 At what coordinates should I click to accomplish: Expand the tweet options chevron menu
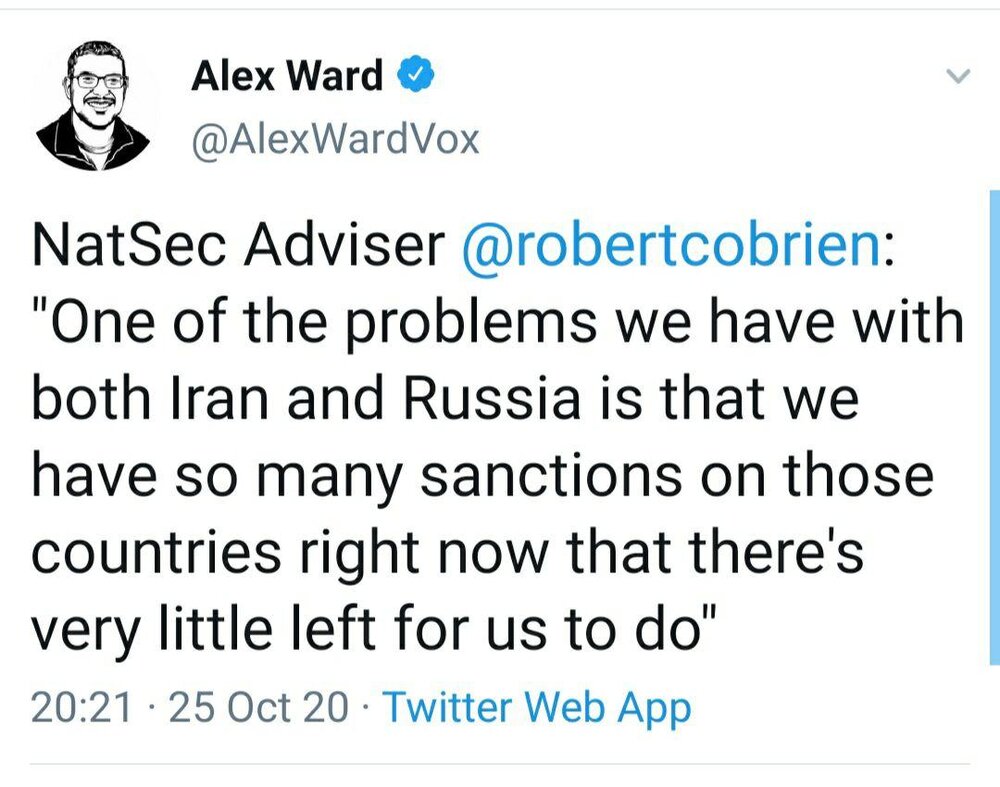957,77
